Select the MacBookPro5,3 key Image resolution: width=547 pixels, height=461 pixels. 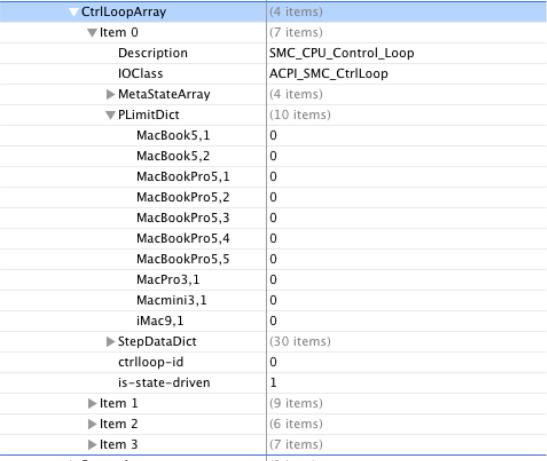coord(183,218)
